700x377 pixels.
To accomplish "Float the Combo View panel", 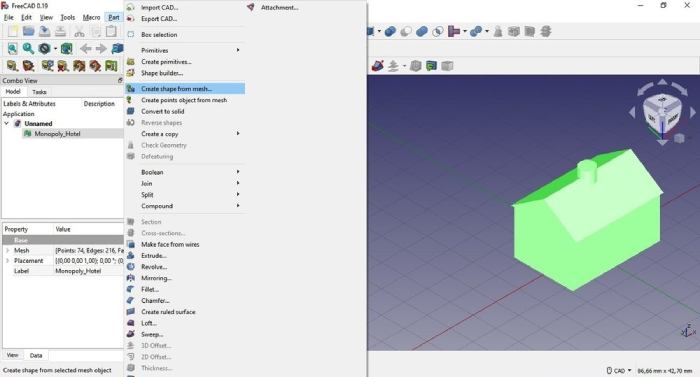I will click(120, 80).
